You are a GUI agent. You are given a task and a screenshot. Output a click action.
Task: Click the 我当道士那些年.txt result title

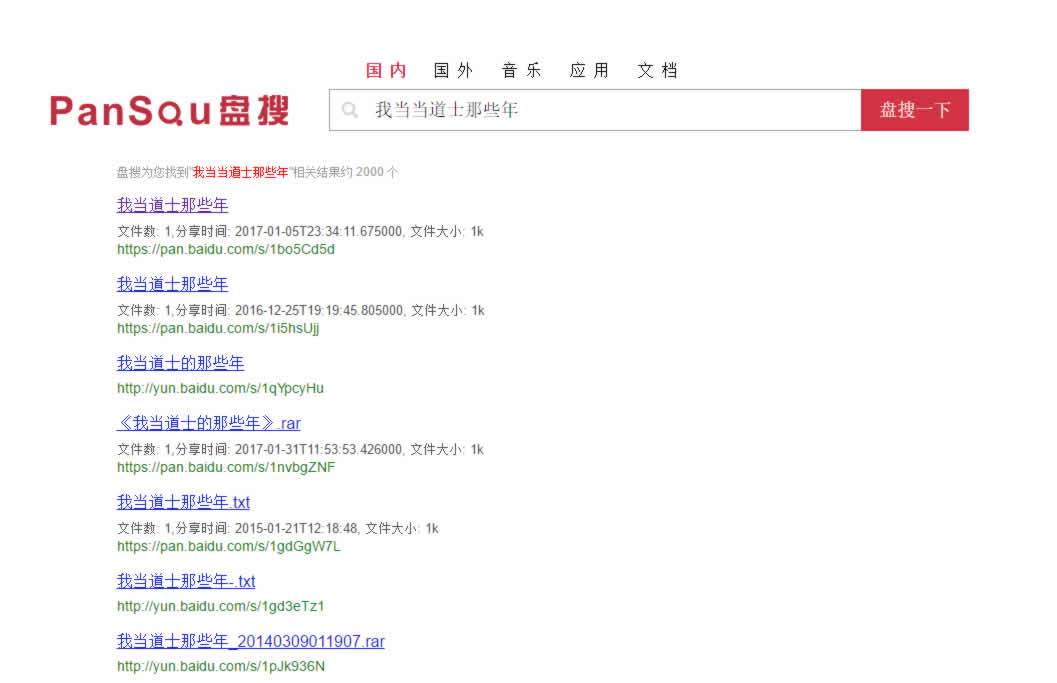pyautogui.click(x=183, y=502)
